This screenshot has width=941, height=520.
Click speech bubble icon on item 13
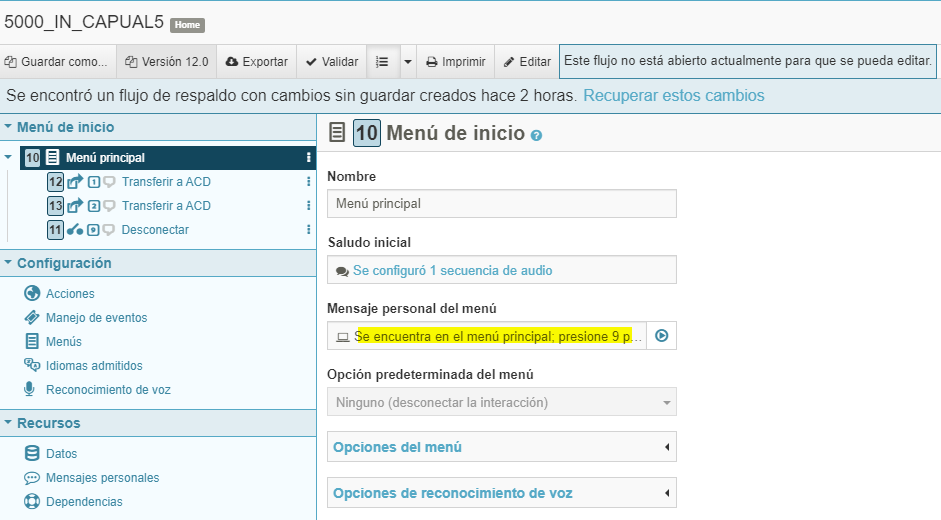pos(109,206)
